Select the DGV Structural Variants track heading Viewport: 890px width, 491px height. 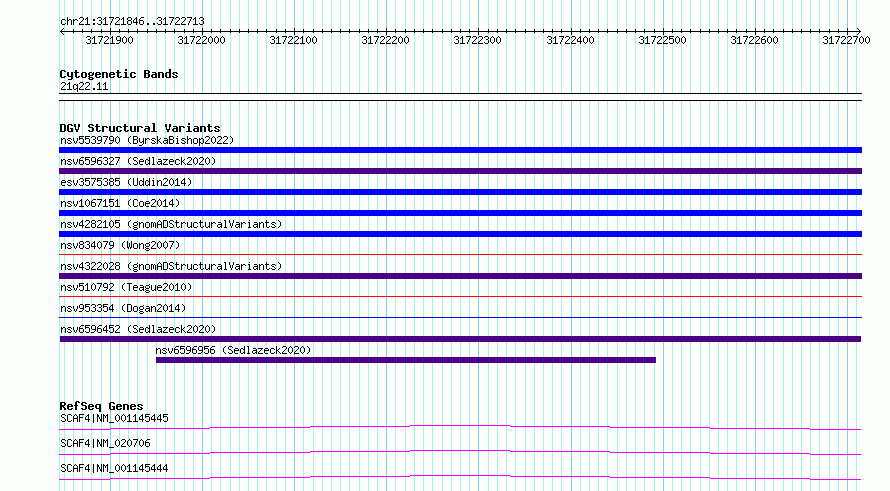pyautogui.click(x=140, y=128)
